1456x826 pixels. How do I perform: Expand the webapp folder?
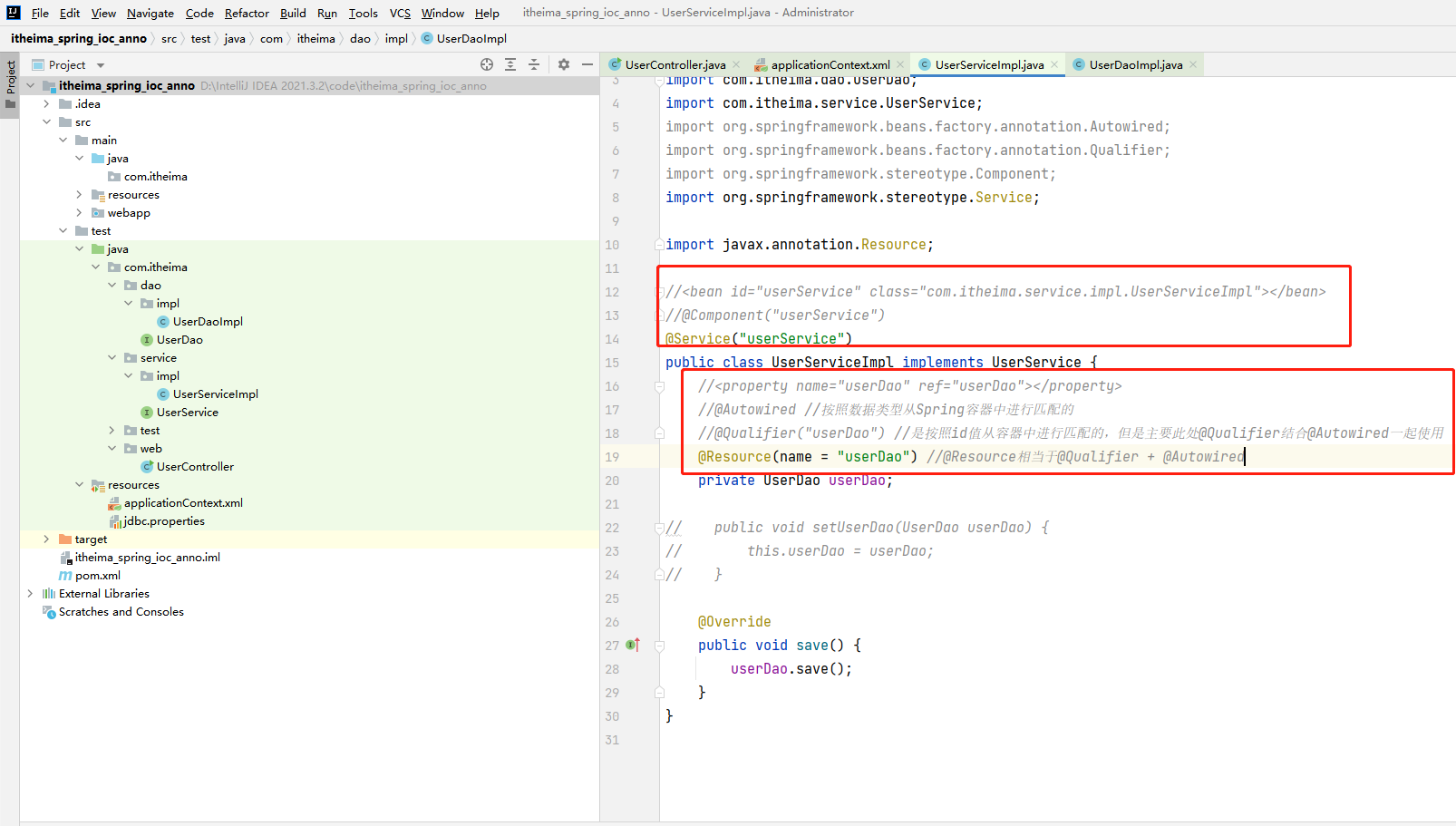coord(79,212)
